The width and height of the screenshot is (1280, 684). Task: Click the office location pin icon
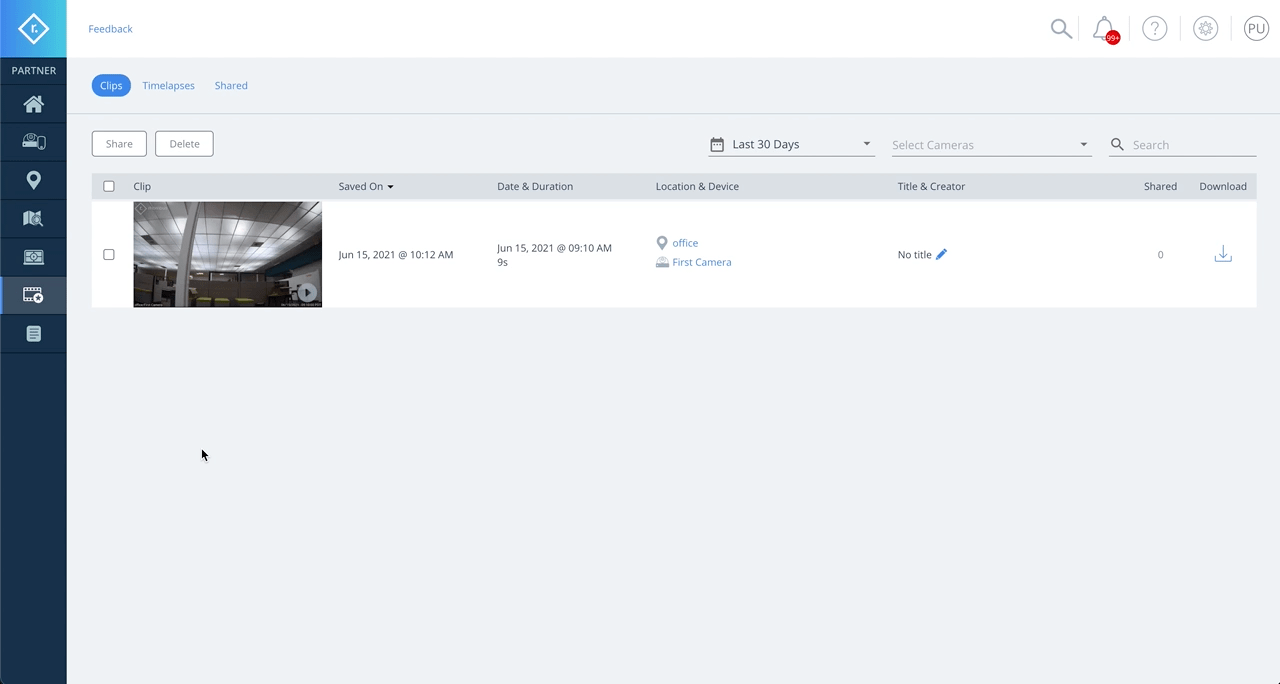pyautogui.click(x=661, y=243)
